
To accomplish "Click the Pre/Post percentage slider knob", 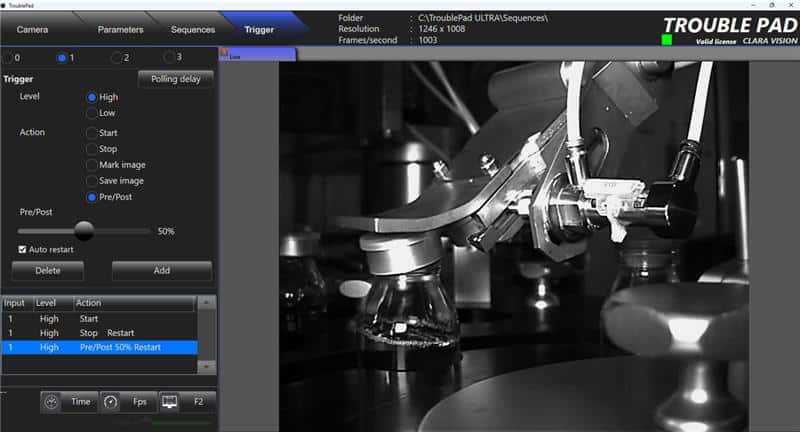I will [84, 231].
